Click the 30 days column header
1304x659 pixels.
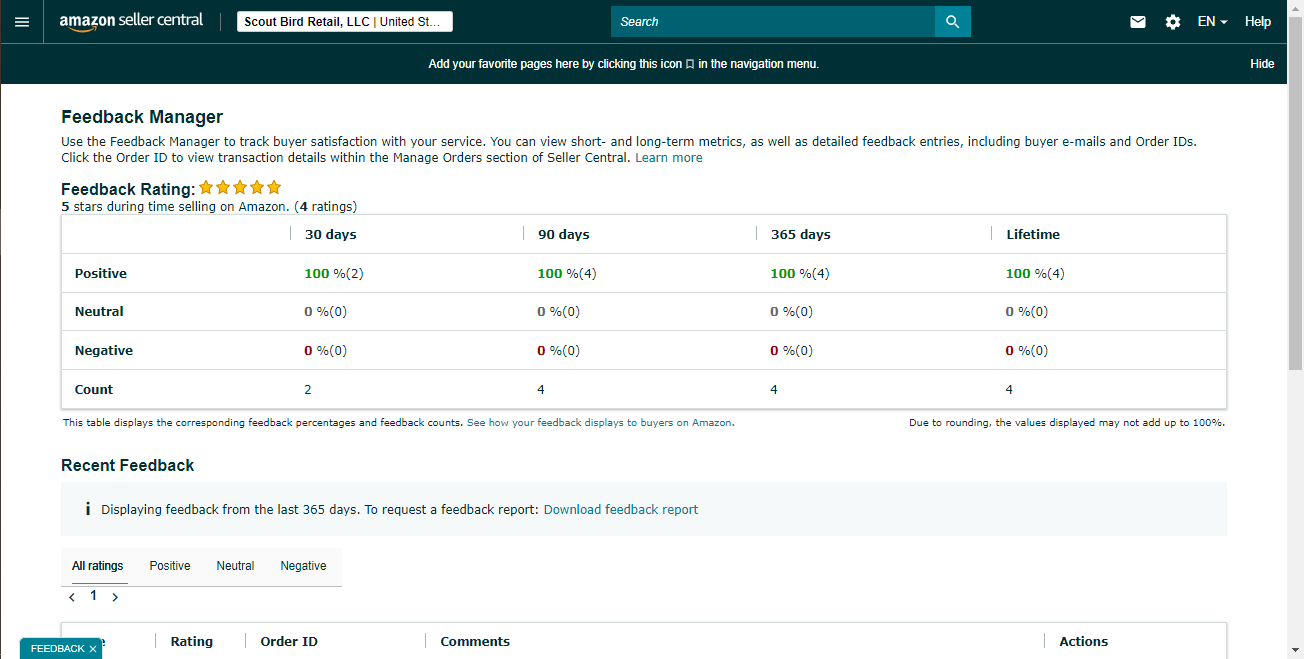[331, 234]
